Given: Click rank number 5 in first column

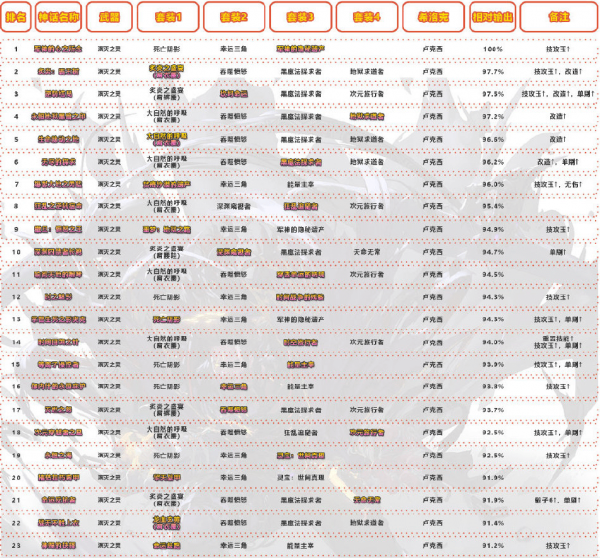Looking at the screenshot, I should pyautogui.click(x=16, y=139).
